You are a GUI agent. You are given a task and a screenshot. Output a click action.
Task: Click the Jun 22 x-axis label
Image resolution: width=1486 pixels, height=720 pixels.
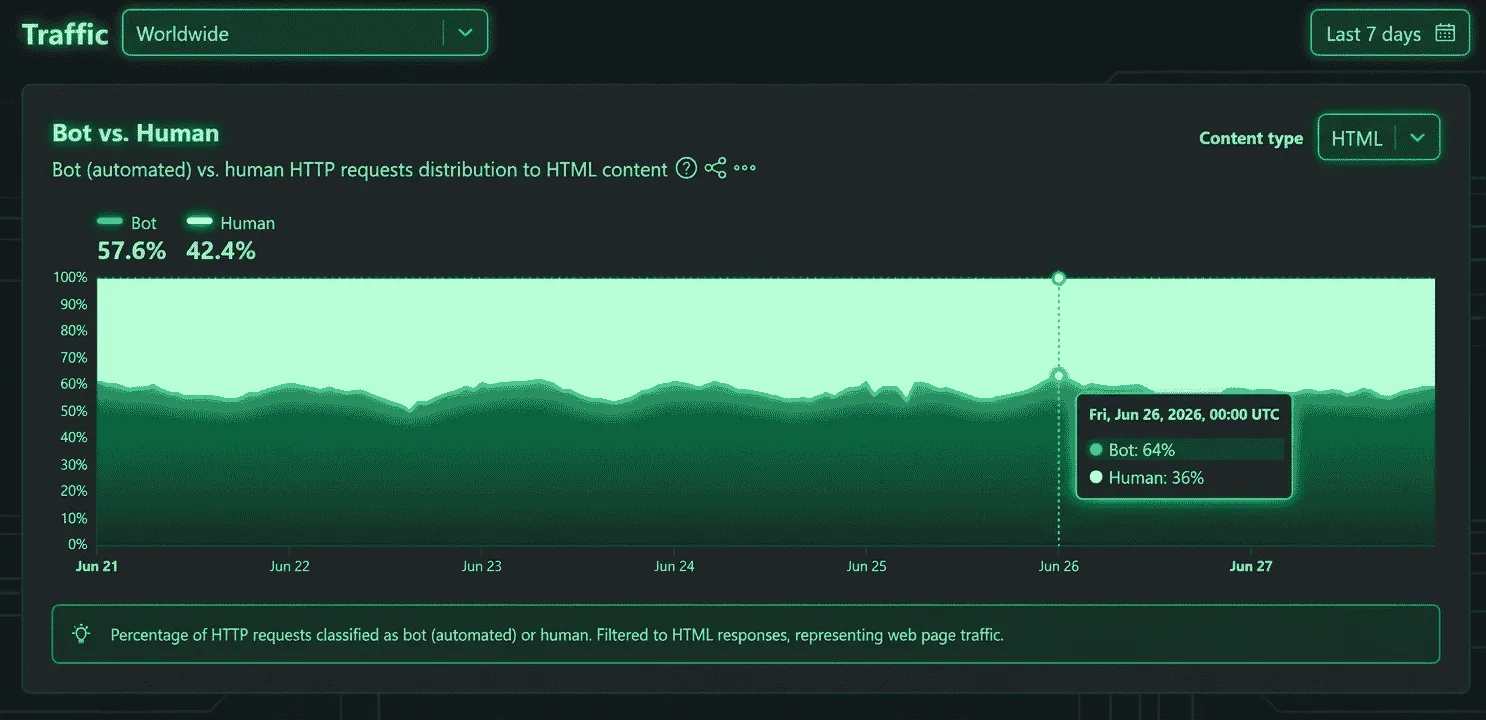[289, 566]
